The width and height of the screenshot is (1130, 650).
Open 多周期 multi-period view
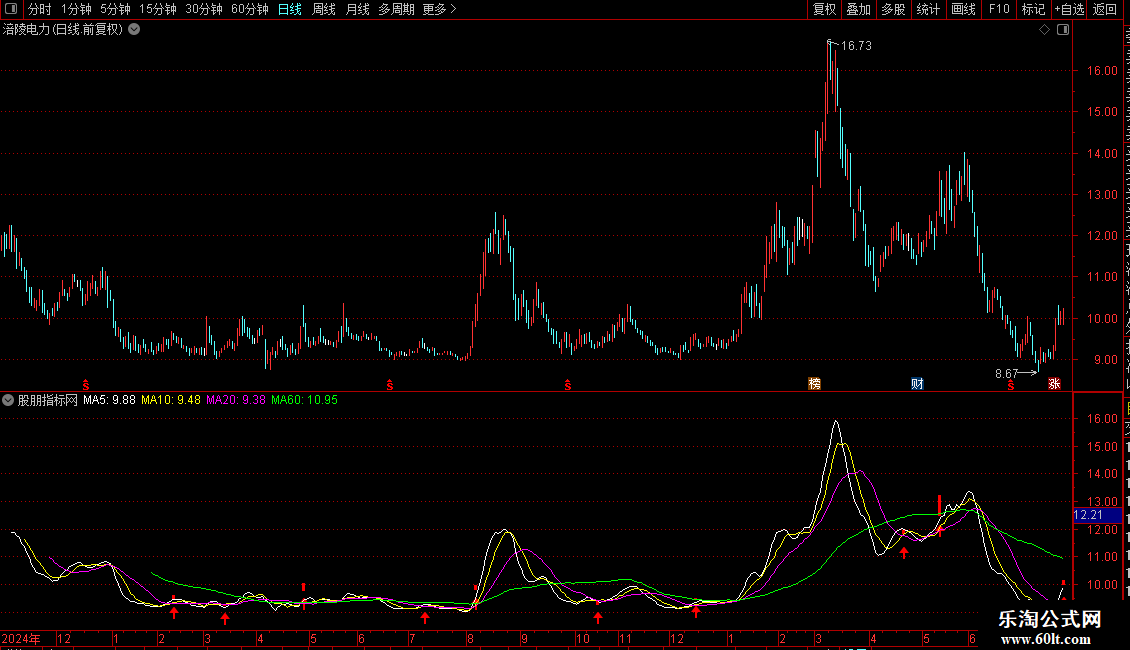(396, 9)
